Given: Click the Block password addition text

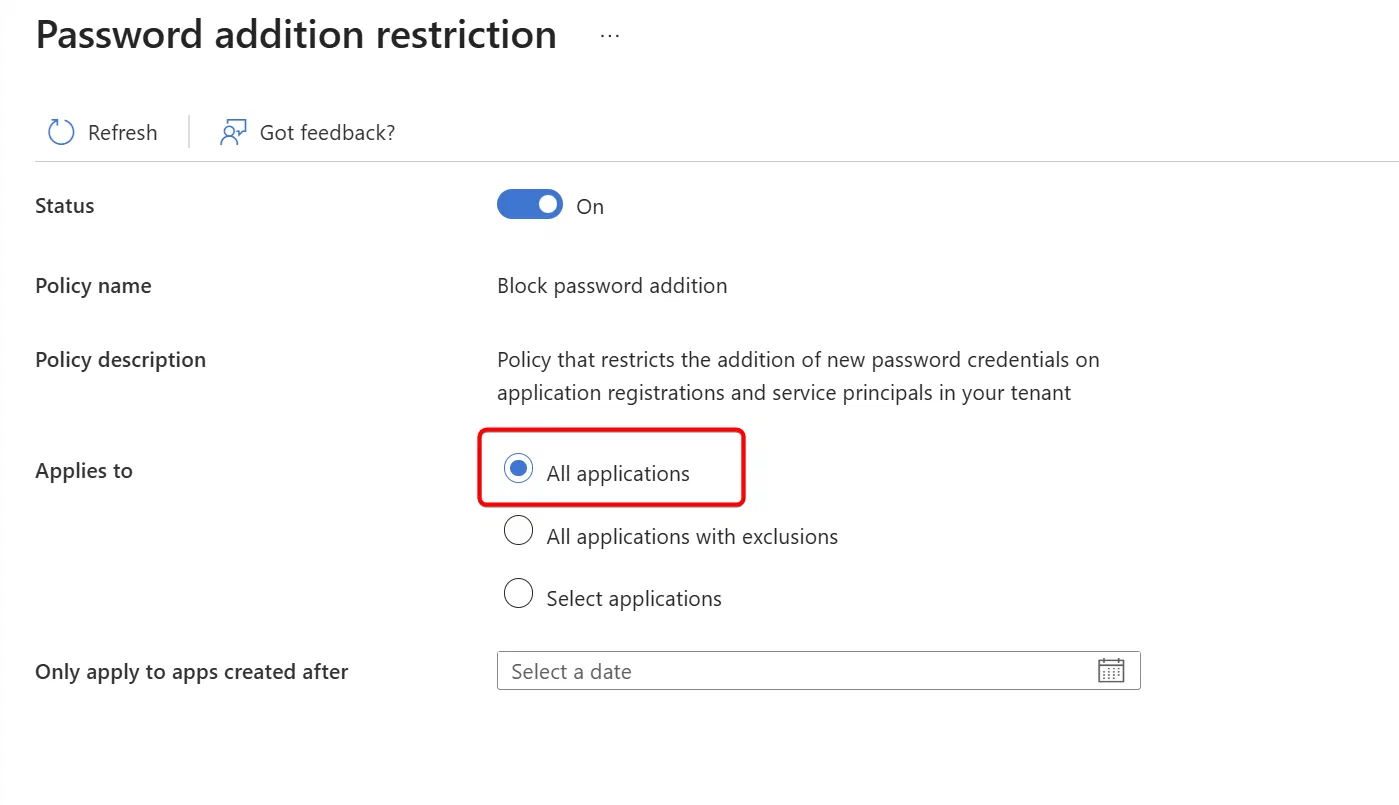Looking at the screenshot, I should click(x=612, y=286).
